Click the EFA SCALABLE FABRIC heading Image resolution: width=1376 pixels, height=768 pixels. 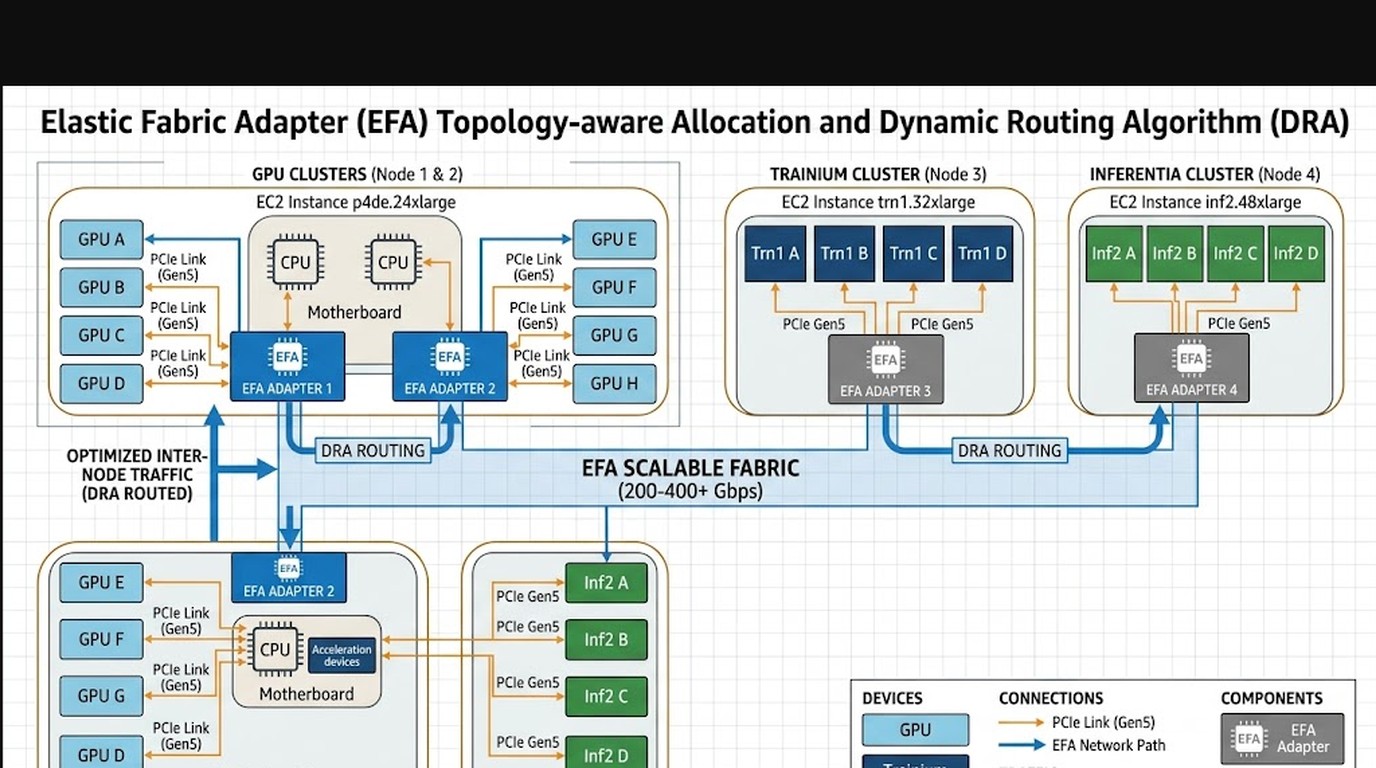click(690, 467)
